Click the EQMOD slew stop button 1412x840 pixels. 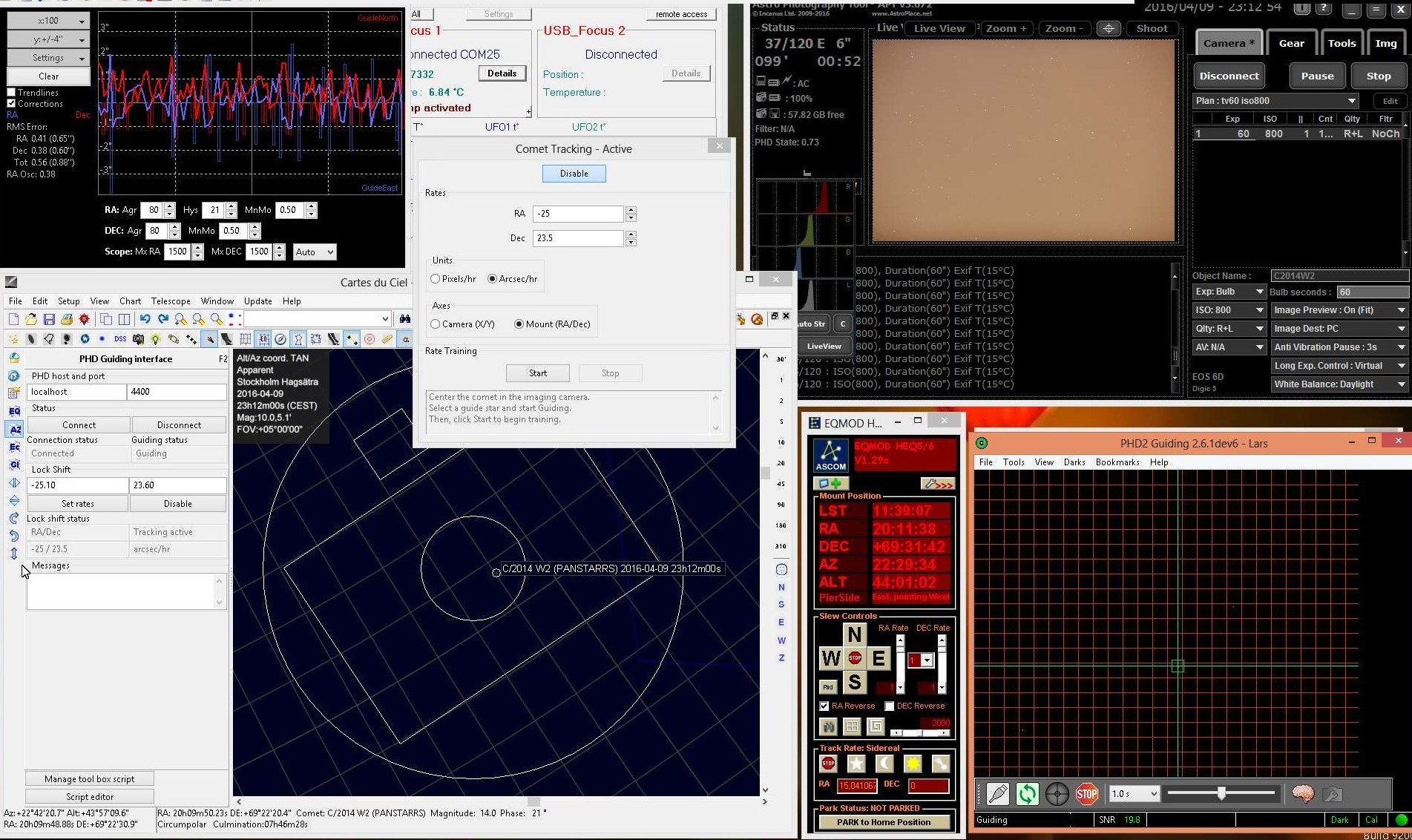point(855,657)
